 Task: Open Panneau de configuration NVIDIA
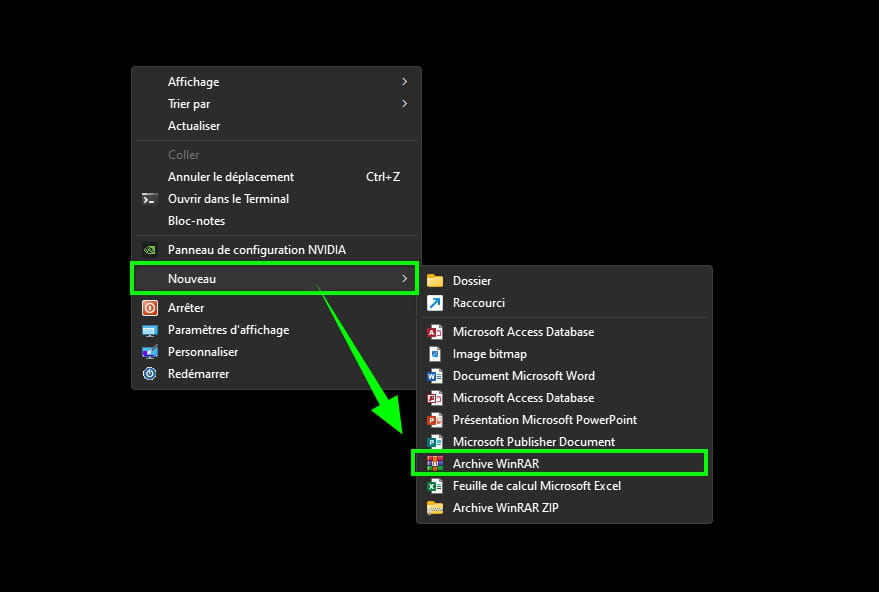coord(276,250)
